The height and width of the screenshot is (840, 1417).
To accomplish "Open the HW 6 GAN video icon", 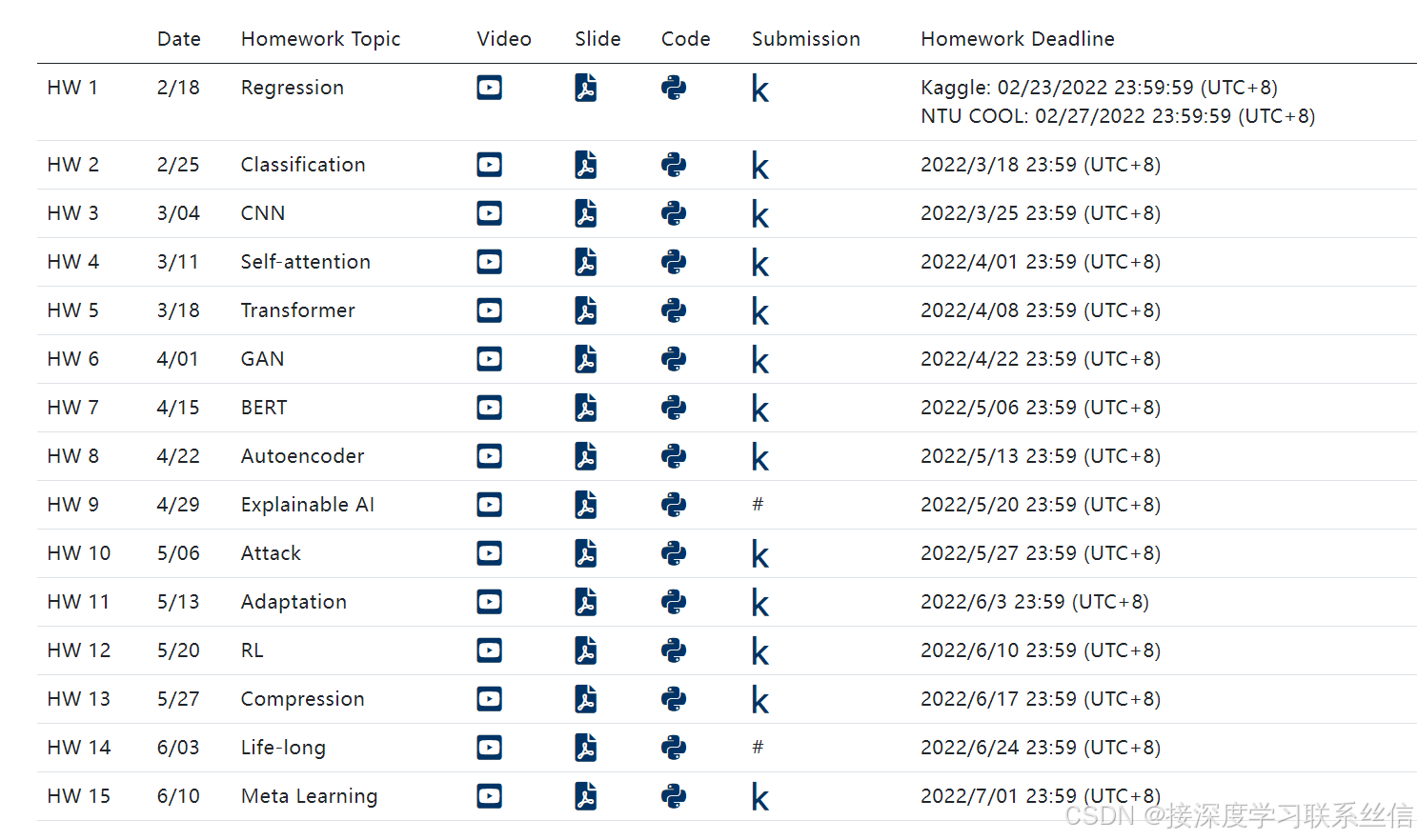I will (x=489, y=359).
